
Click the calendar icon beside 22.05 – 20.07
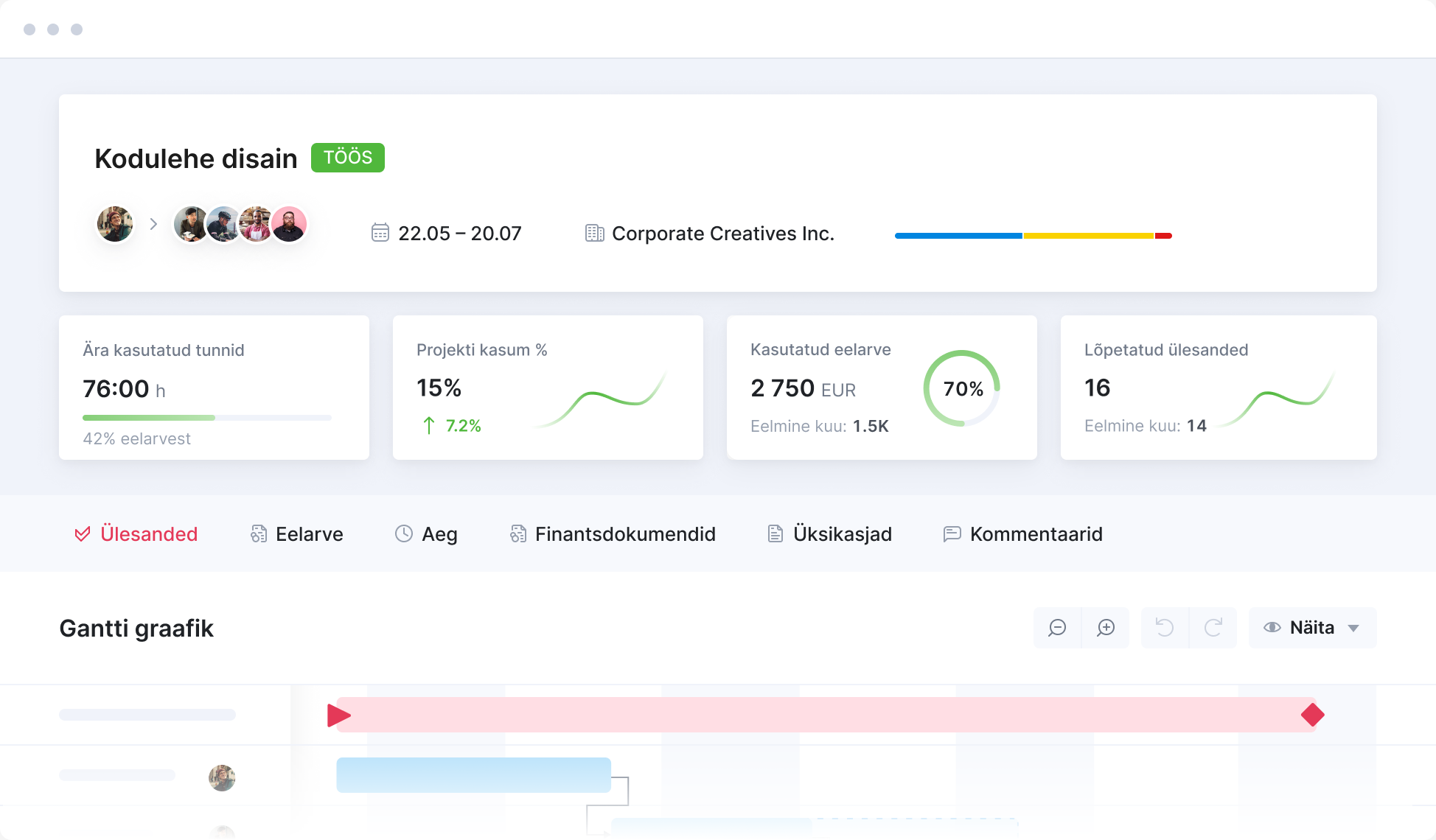click(380, 233)
